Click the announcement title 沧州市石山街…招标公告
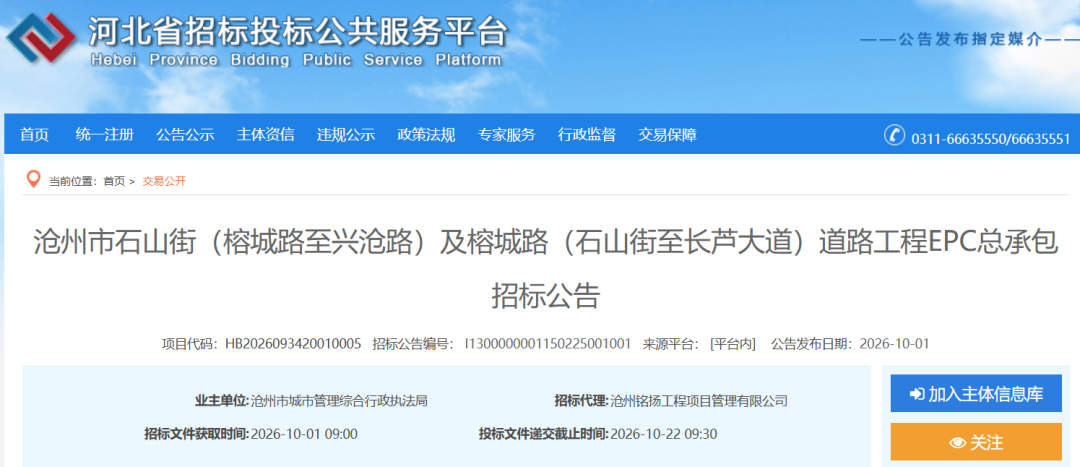This screenshot has height=467, width=1080. (x=546, y=269)
